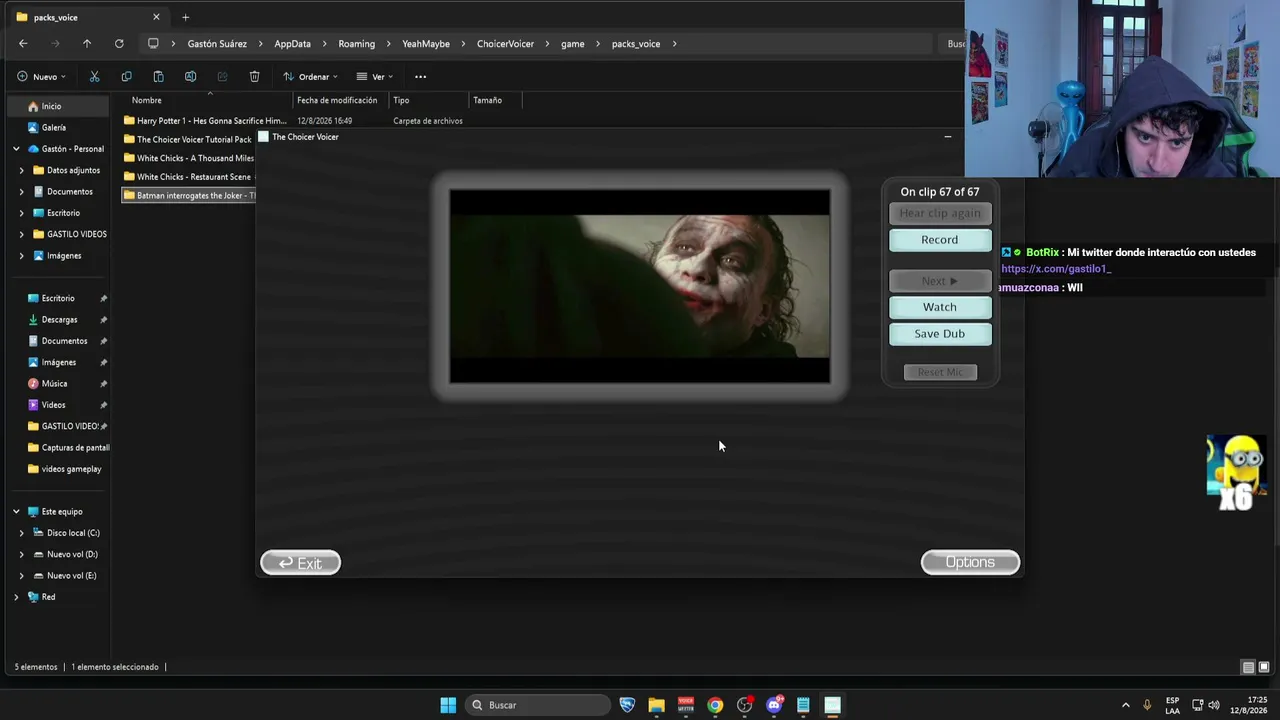Expand the chevron after packs_voice in breadcrumb
The width and height of the screenshot is (1280, 720).
click(675, 44)
